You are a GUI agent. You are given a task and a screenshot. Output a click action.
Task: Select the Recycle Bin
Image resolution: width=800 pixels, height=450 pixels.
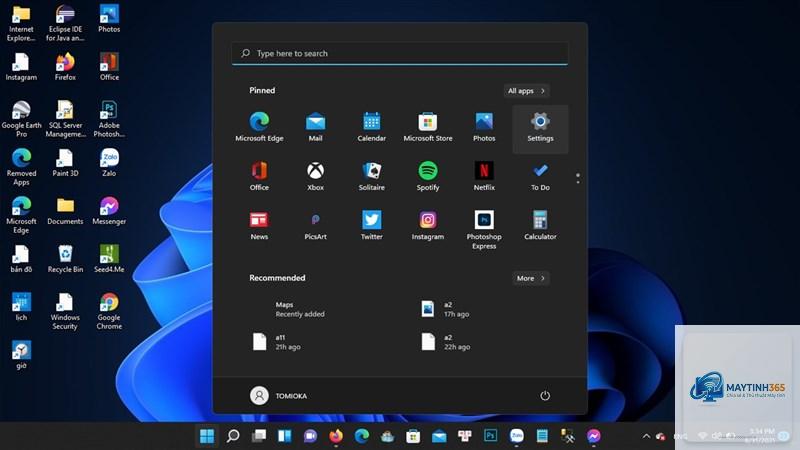pos(65,259)
